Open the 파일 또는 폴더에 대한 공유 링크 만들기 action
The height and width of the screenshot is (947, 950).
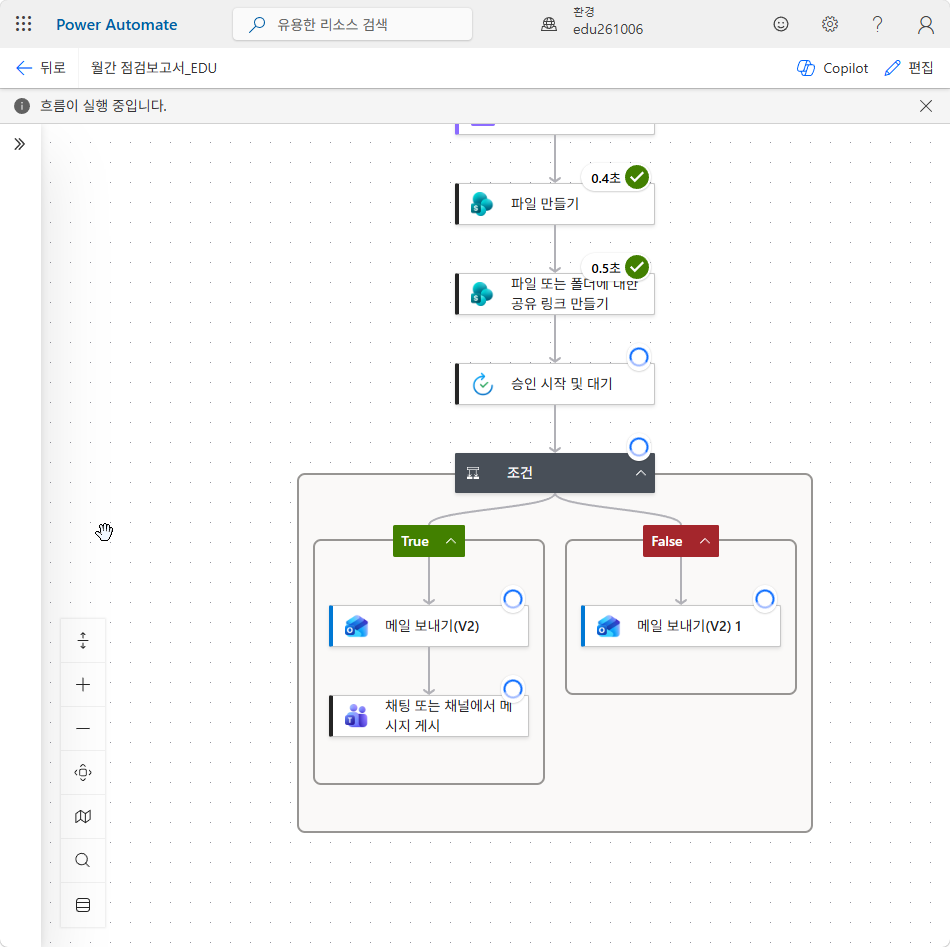coord(555,294)
